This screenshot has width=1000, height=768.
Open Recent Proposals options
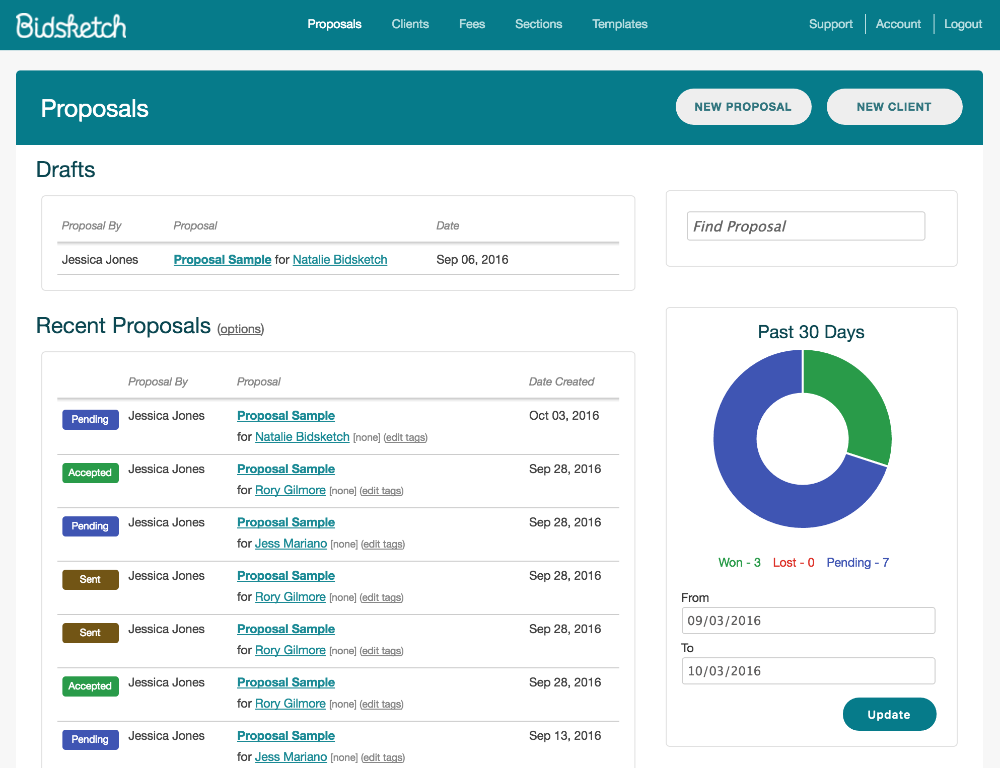pos(240,329)
